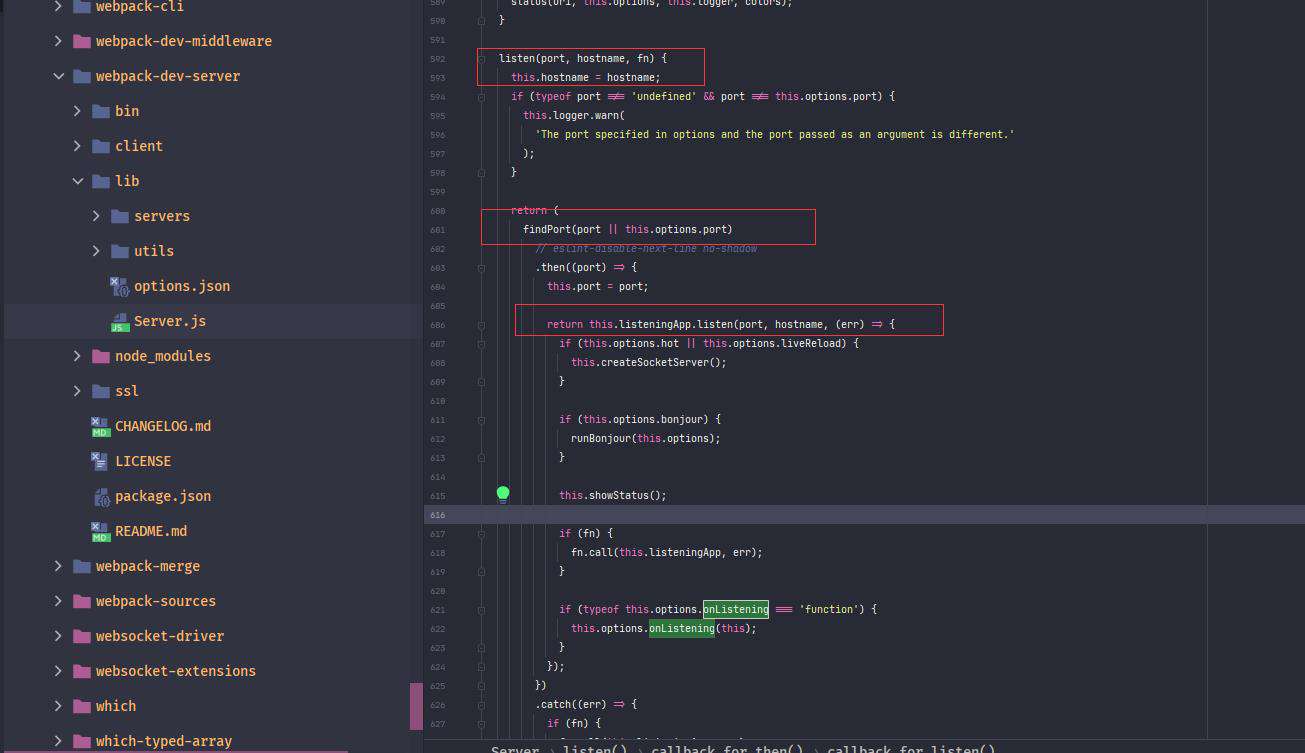
Task: Click the webpack-dev-middleware folder icon
Action: (x=81, y=41)
